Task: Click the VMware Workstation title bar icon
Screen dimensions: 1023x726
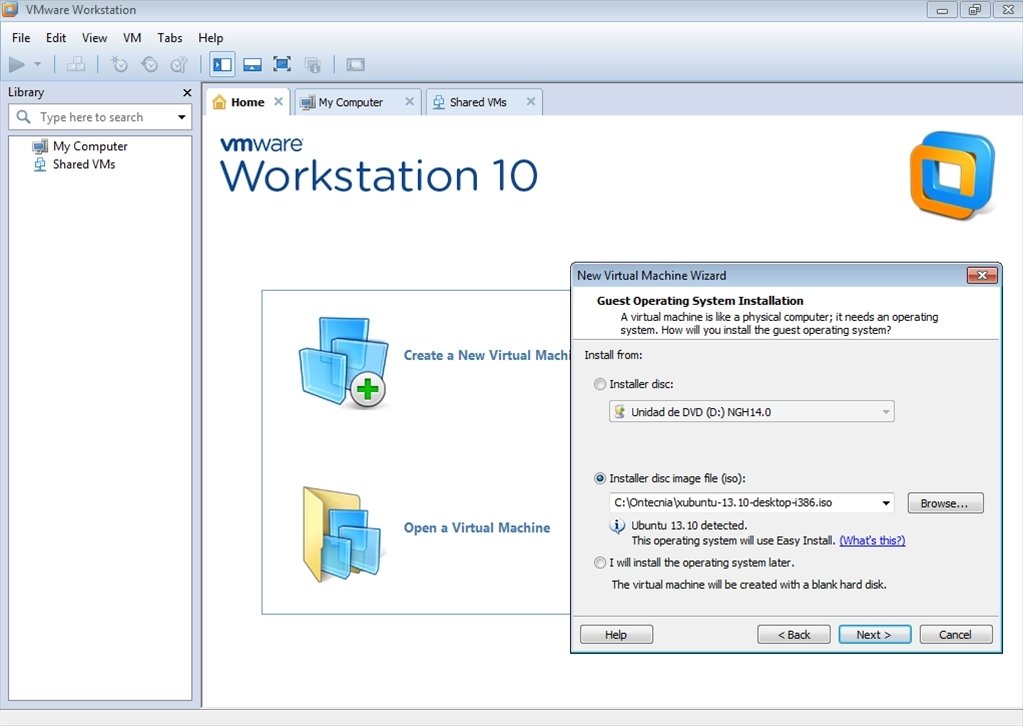Action: pyautogui.click(x=10, y=9)
